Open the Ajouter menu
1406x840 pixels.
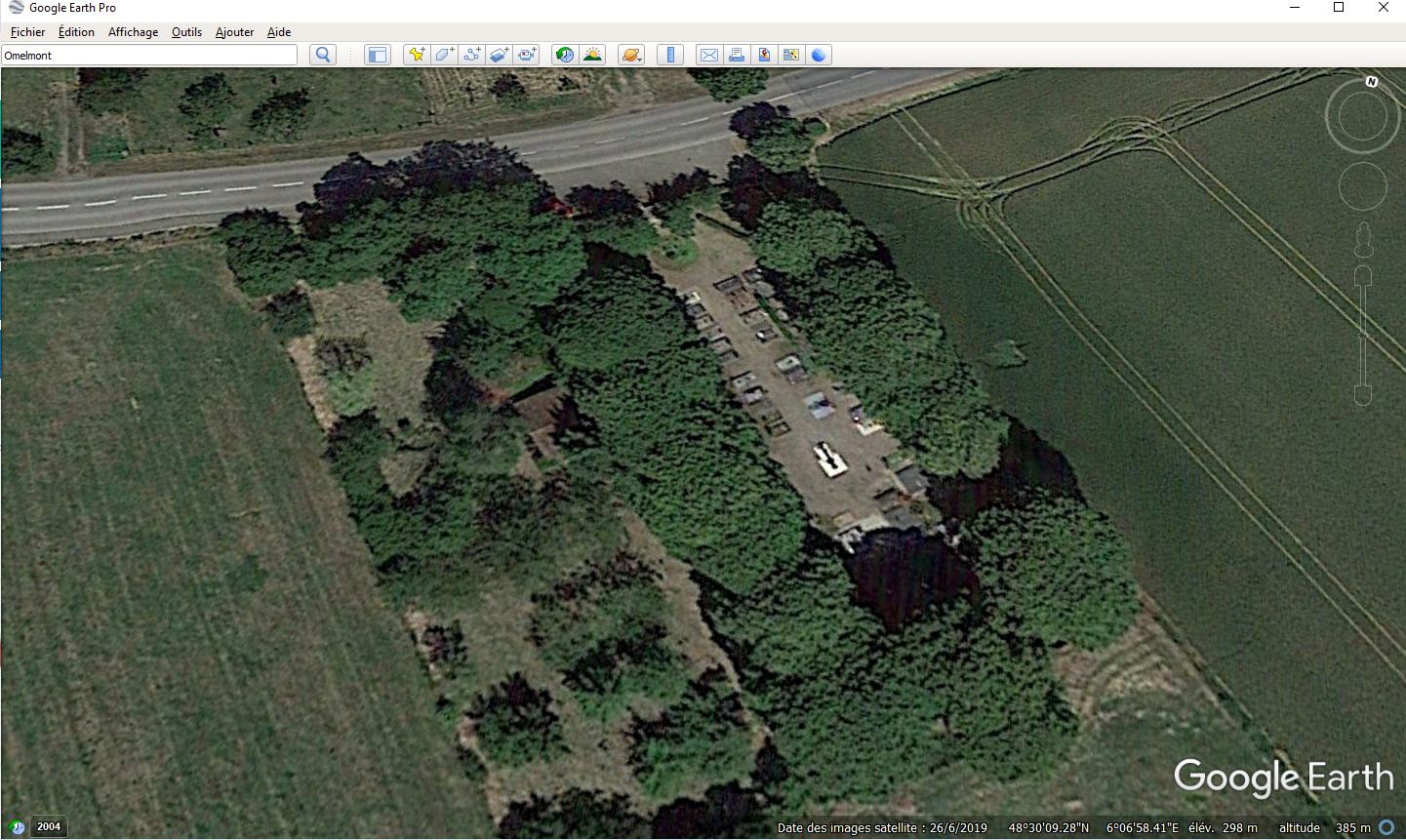pos(234,32)
